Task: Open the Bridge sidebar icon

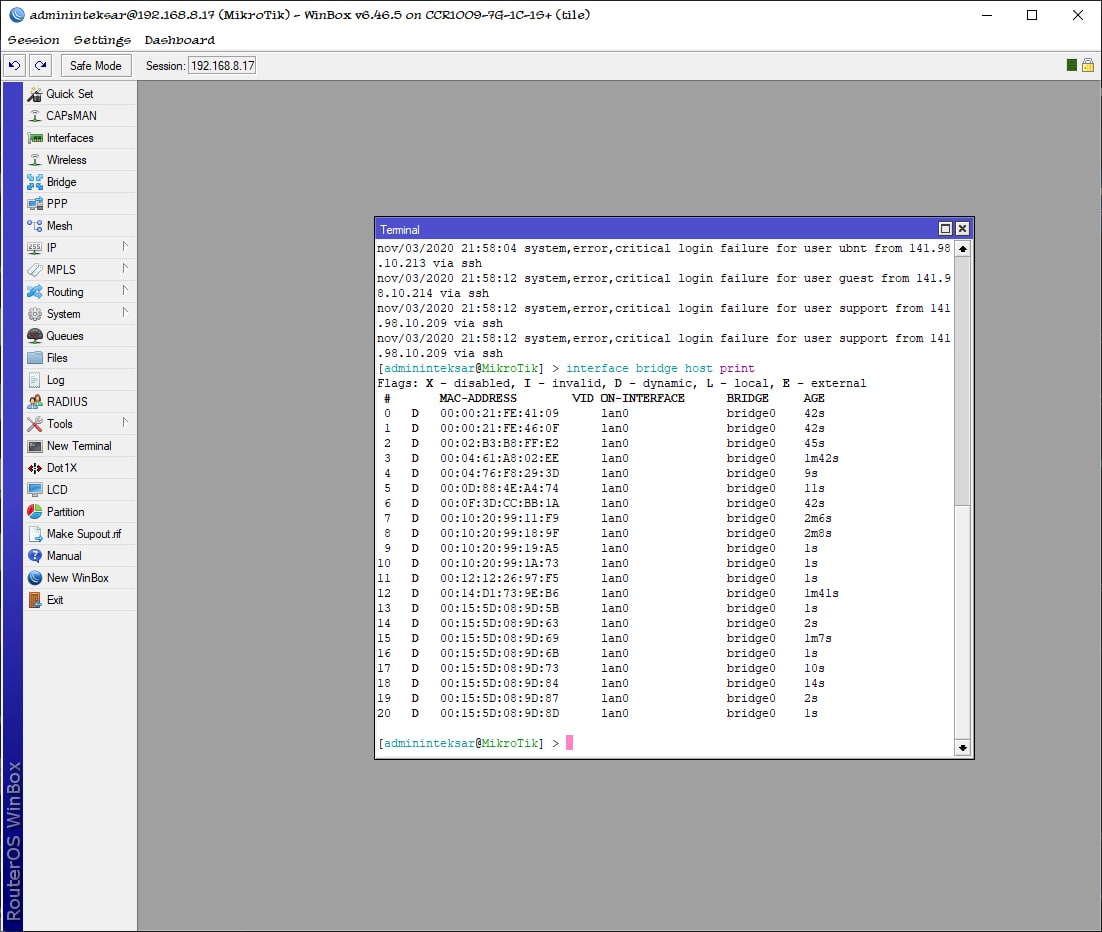Action: coord(34,182)
